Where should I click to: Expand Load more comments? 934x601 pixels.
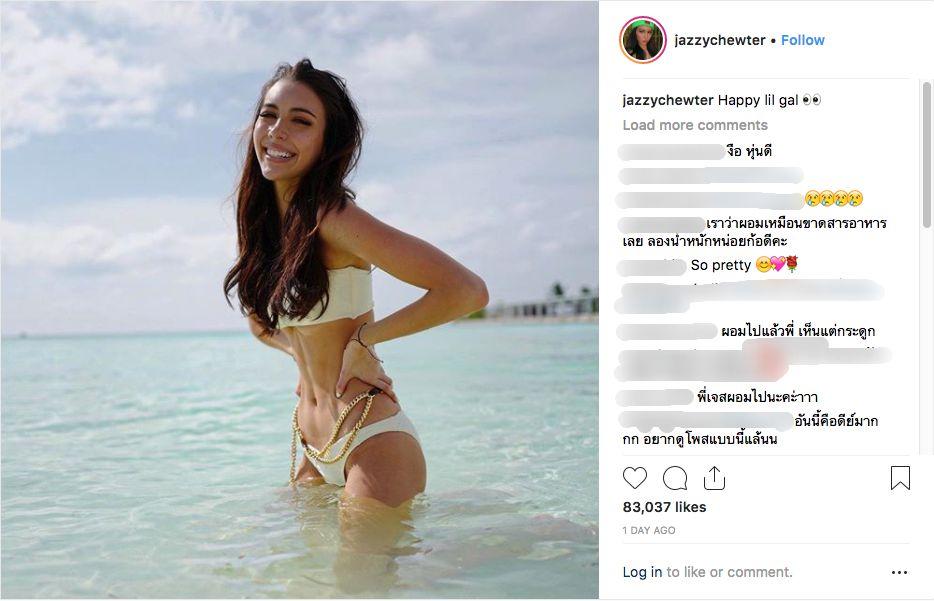point(695,125)
